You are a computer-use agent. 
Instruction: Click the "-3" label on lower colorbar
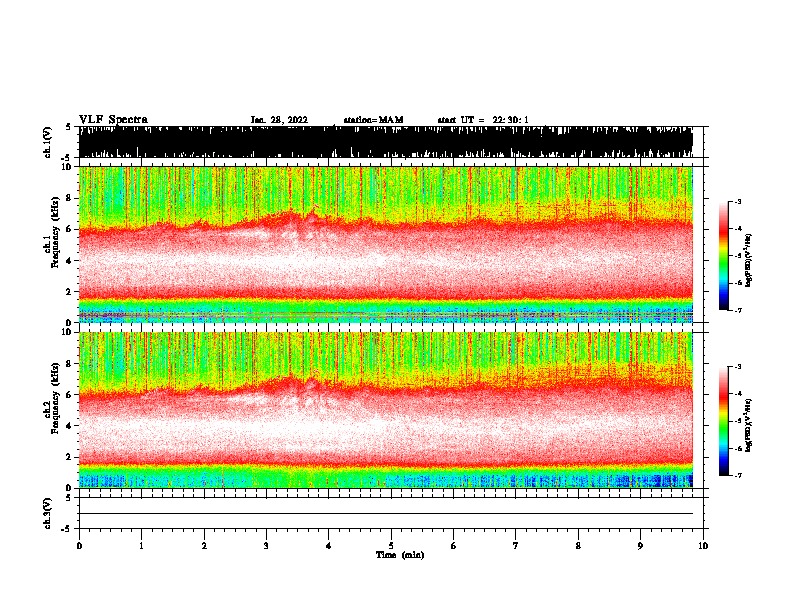pyautogui.click(x=737, y=367)
